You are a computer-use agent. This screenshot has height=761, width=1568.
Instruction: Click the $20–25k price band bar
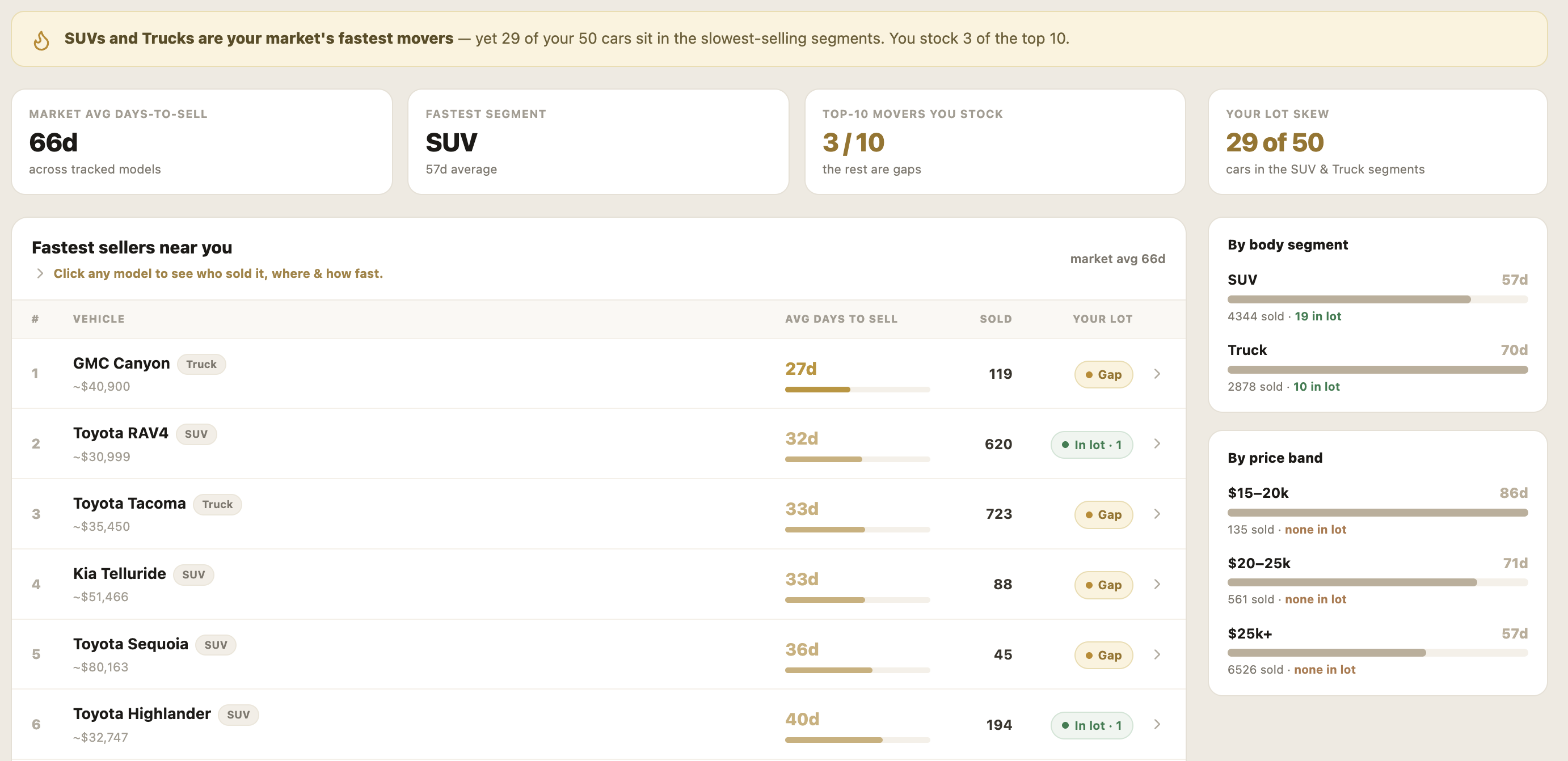(1377, 583)
